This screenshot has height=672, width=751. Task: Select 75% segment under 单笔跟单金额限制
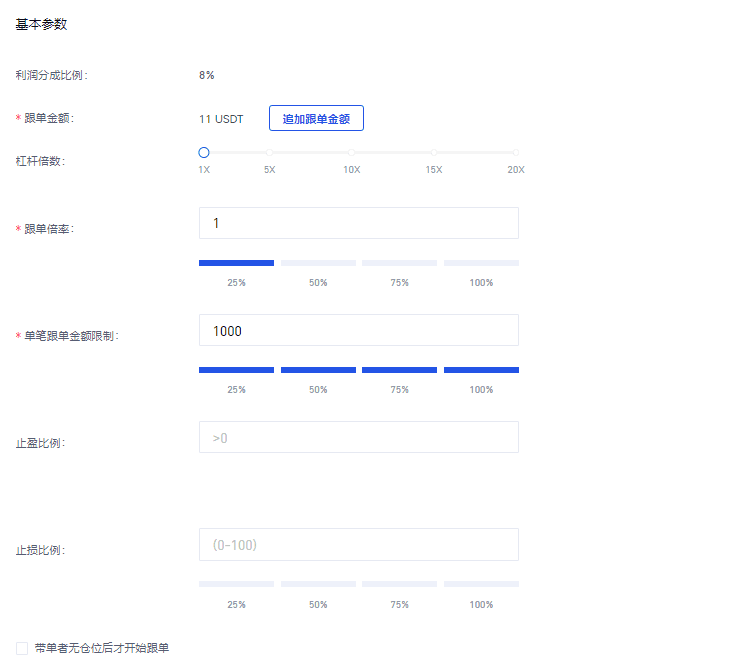(x=399, y=370)
